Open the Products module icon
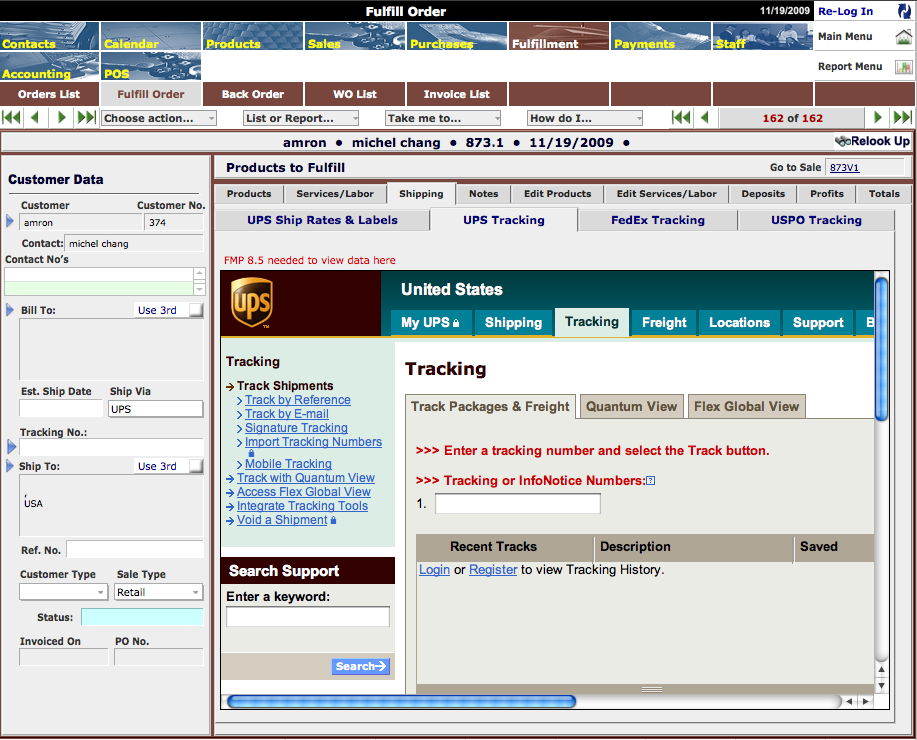Viewport: 917px width, 740px height. [x=253, y=36]
